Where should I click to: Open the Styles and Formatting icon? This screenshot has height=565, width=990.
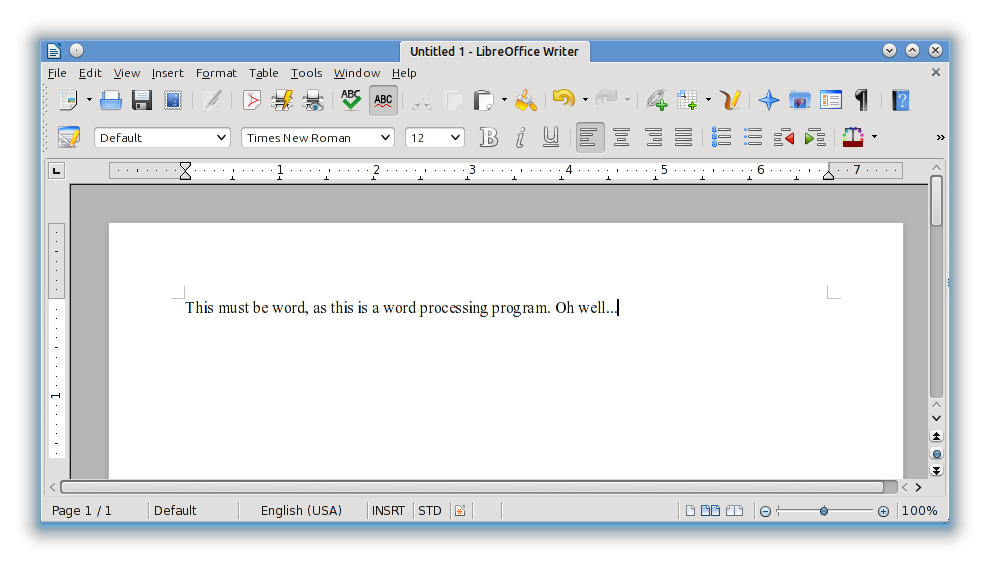[68, 137]
